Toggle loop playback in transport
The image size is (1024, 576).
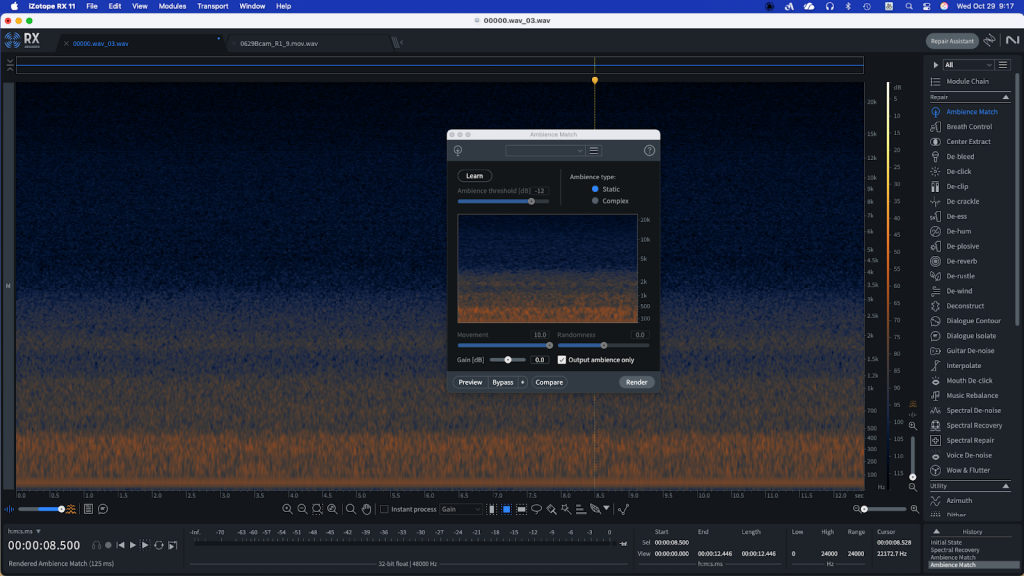[x=158, y=545]
